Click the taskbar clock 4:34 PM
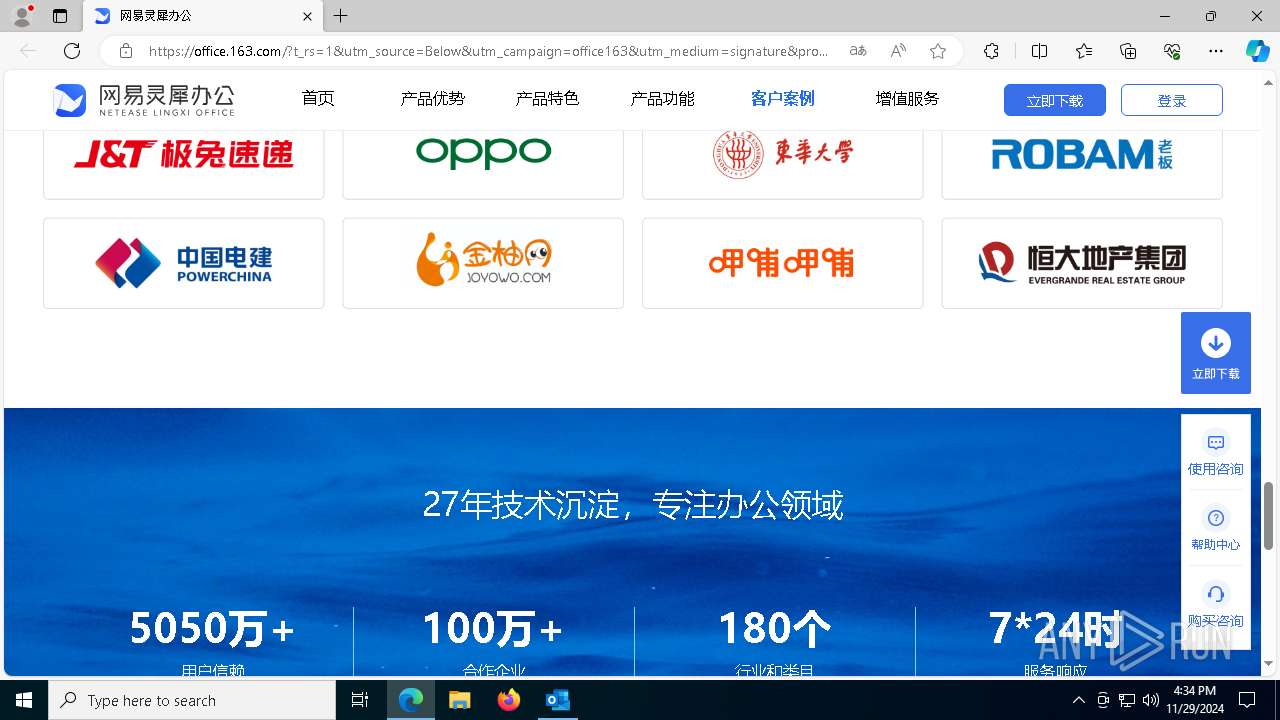This screenshot has width=1280, height=720. click(x=1195, y=700)
